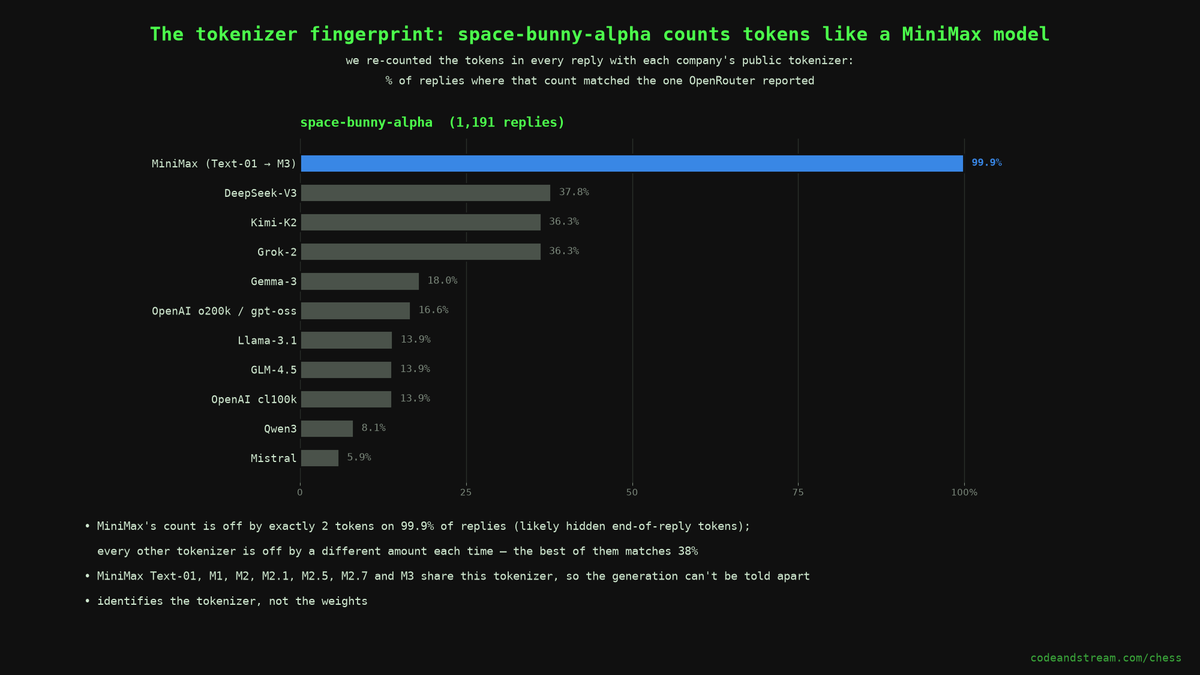Click the Llama-3.1 gray bar
1200x675 pixels.
pyautogui.click(x=346, y=340)
